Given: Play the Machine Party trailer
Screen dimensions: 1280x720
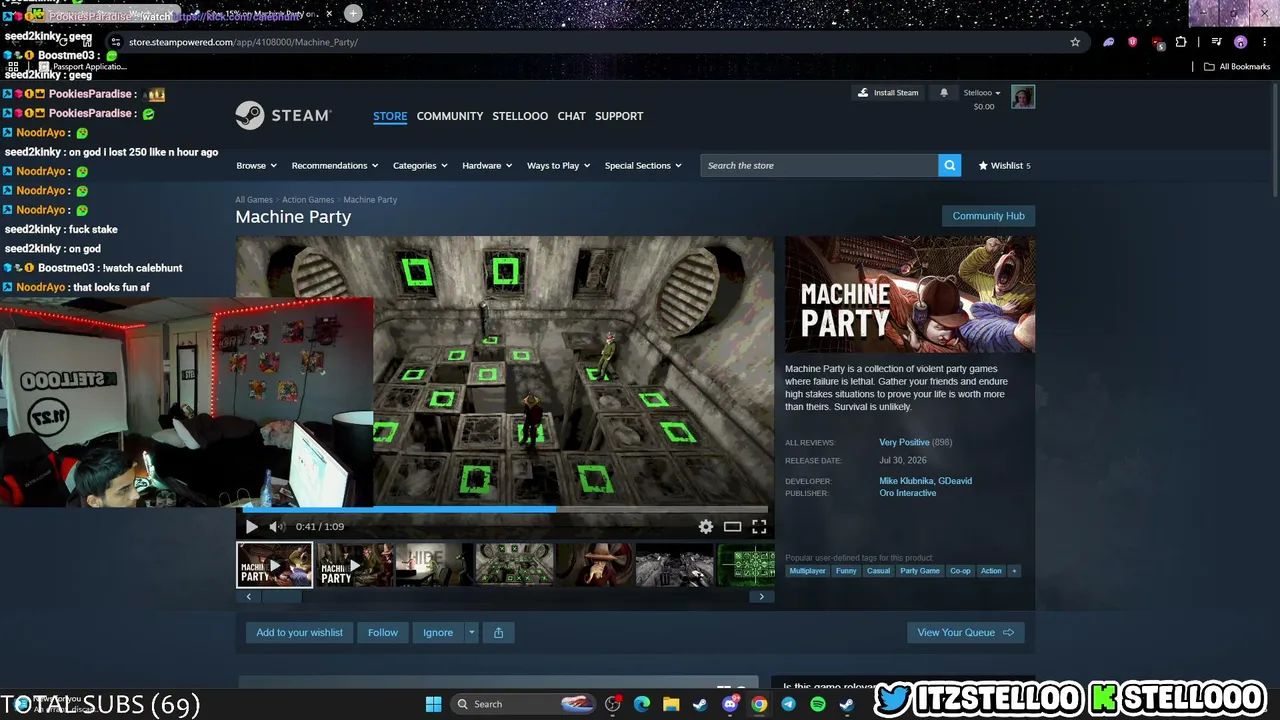Looking at the screenshot, I should click(x=251, y=527).
